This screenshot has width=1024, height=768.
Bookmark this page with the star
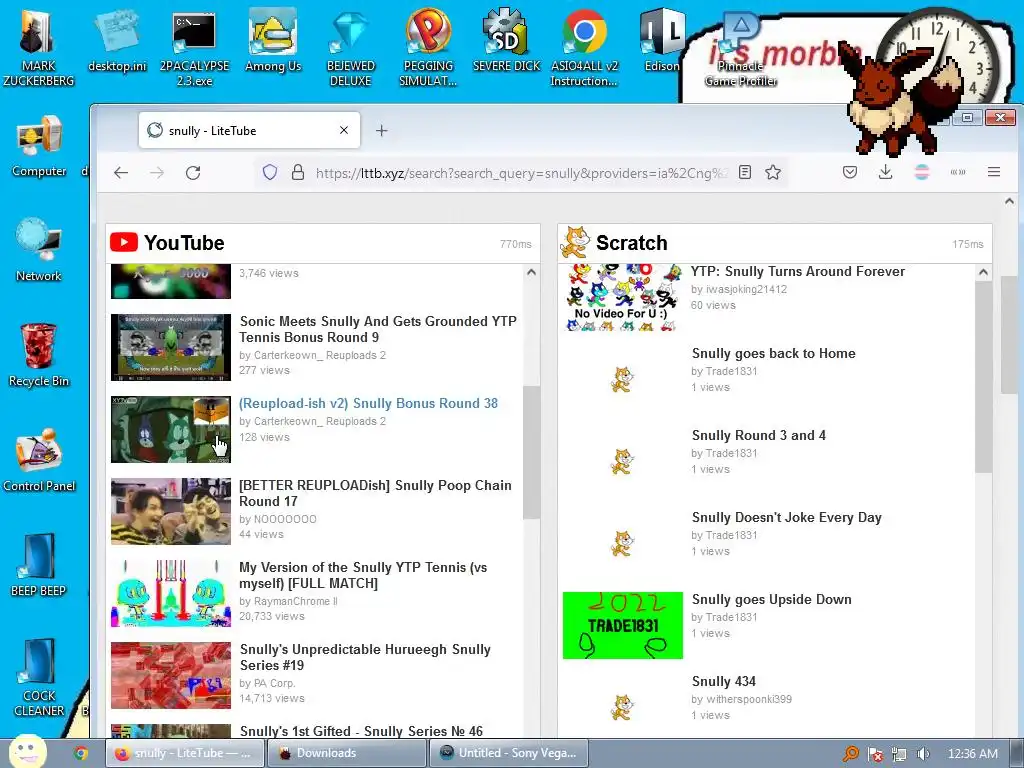pyautogui.click(x=773, y=172)
